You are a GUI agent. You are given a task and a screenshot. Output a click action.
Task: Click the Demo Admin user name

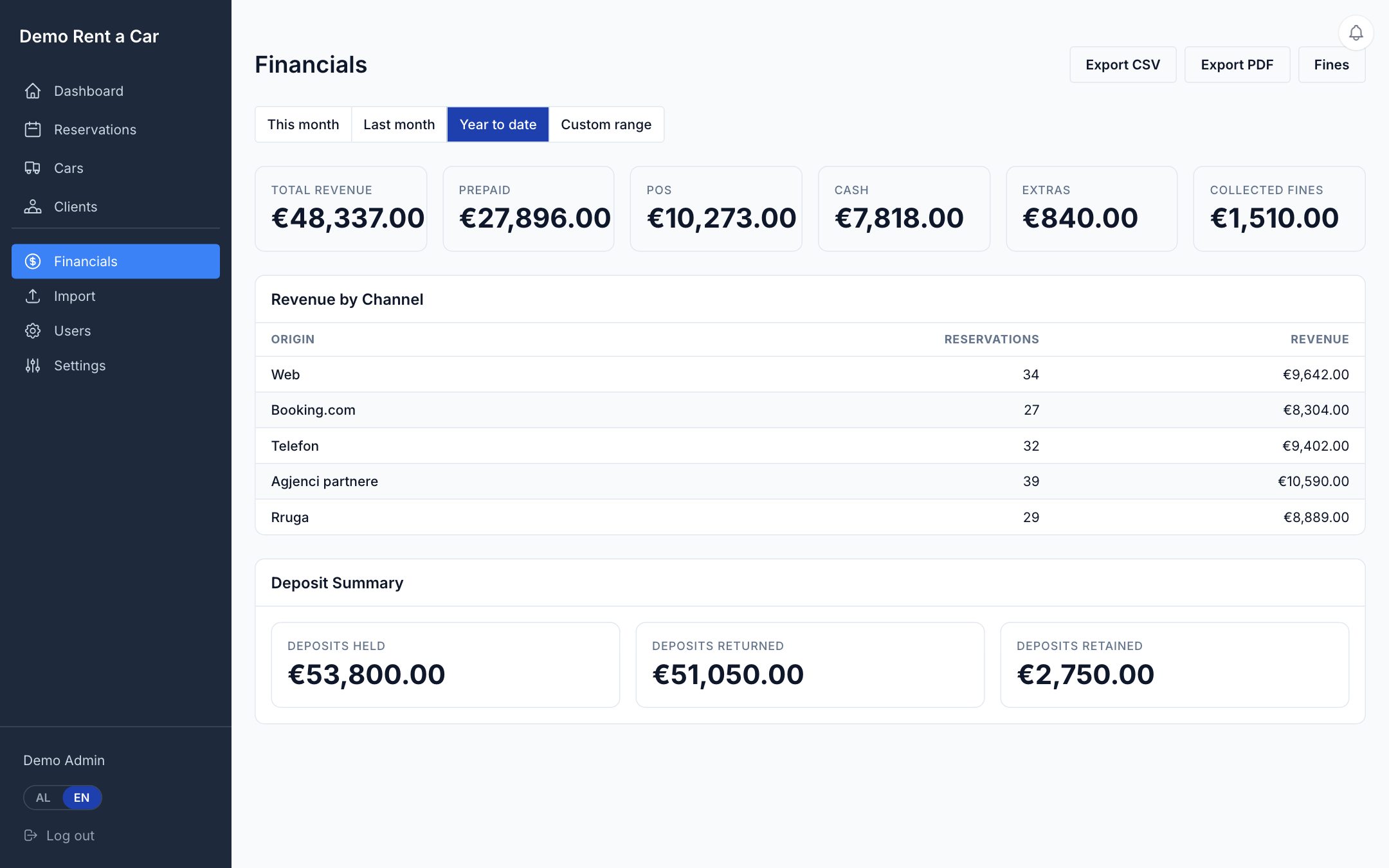click(x=64, y=761)
